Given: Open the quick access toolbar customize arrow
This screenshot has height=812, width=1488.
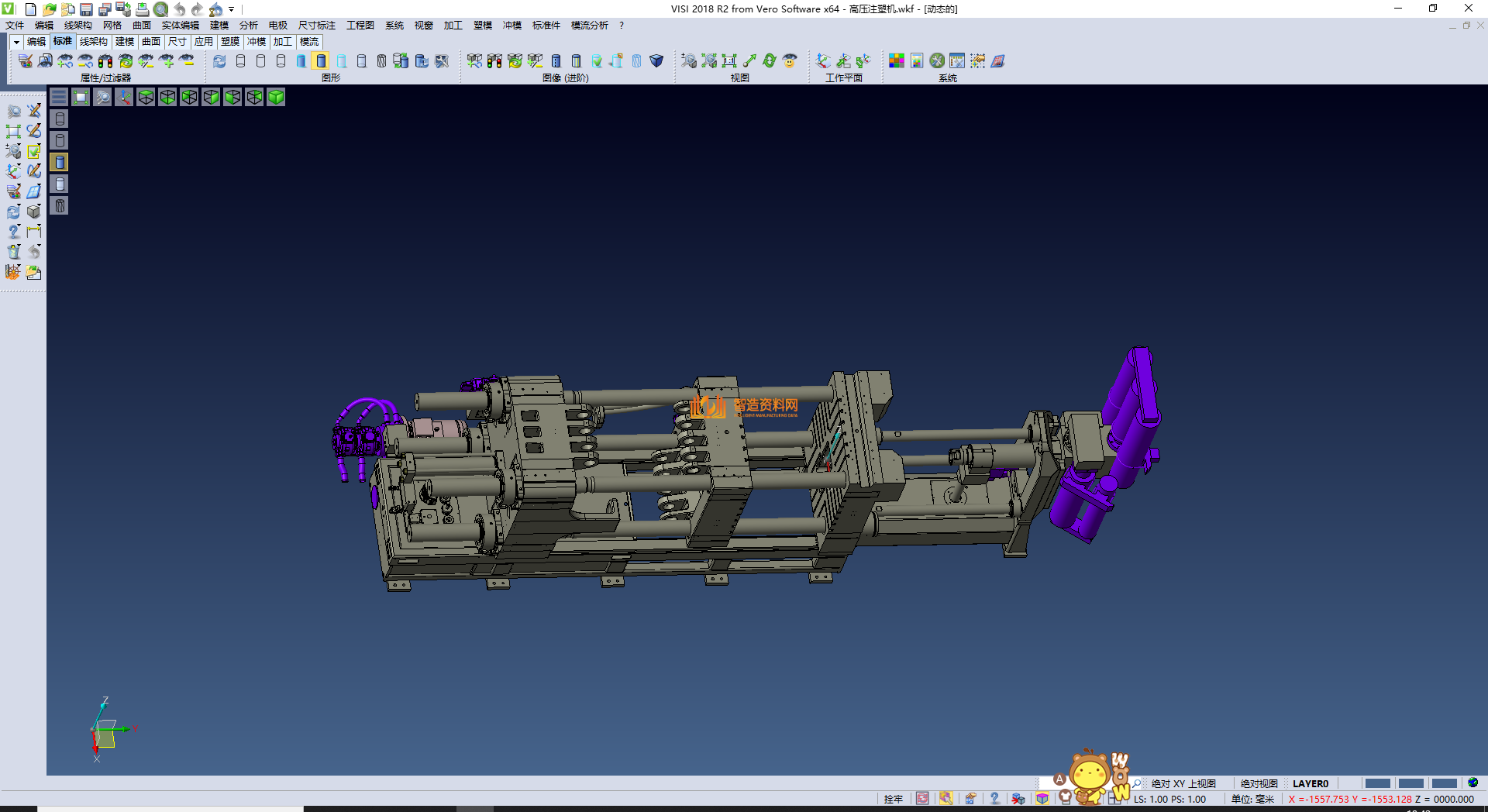Looking at the screenshot, I should coord(232,9).
